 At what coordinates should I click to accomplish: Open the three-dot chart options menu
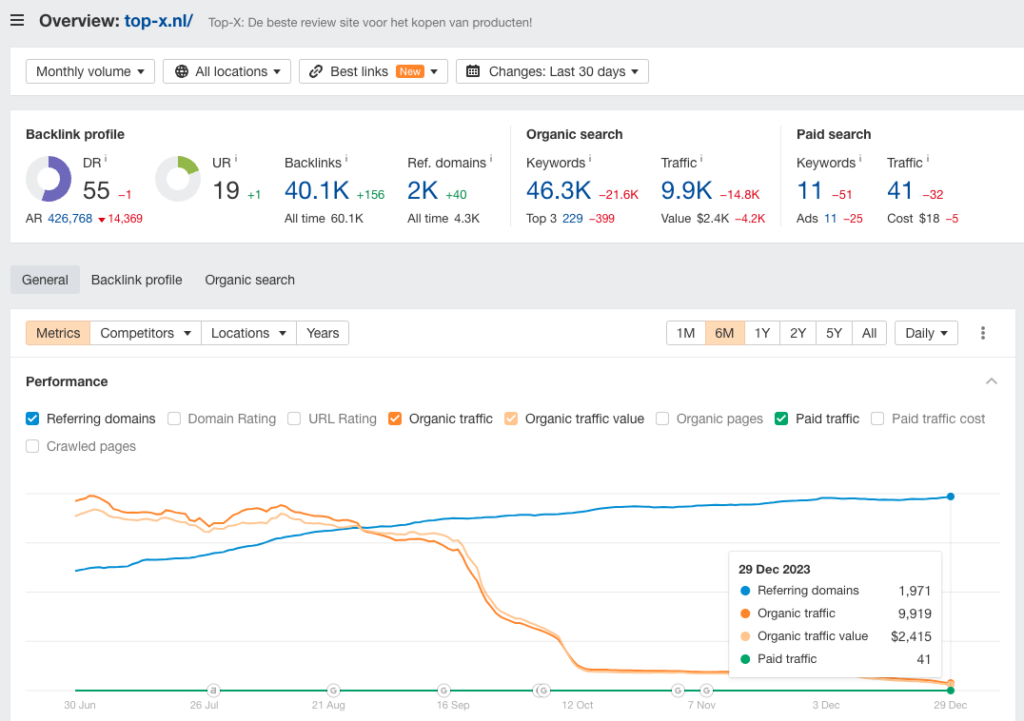(983, 333)
